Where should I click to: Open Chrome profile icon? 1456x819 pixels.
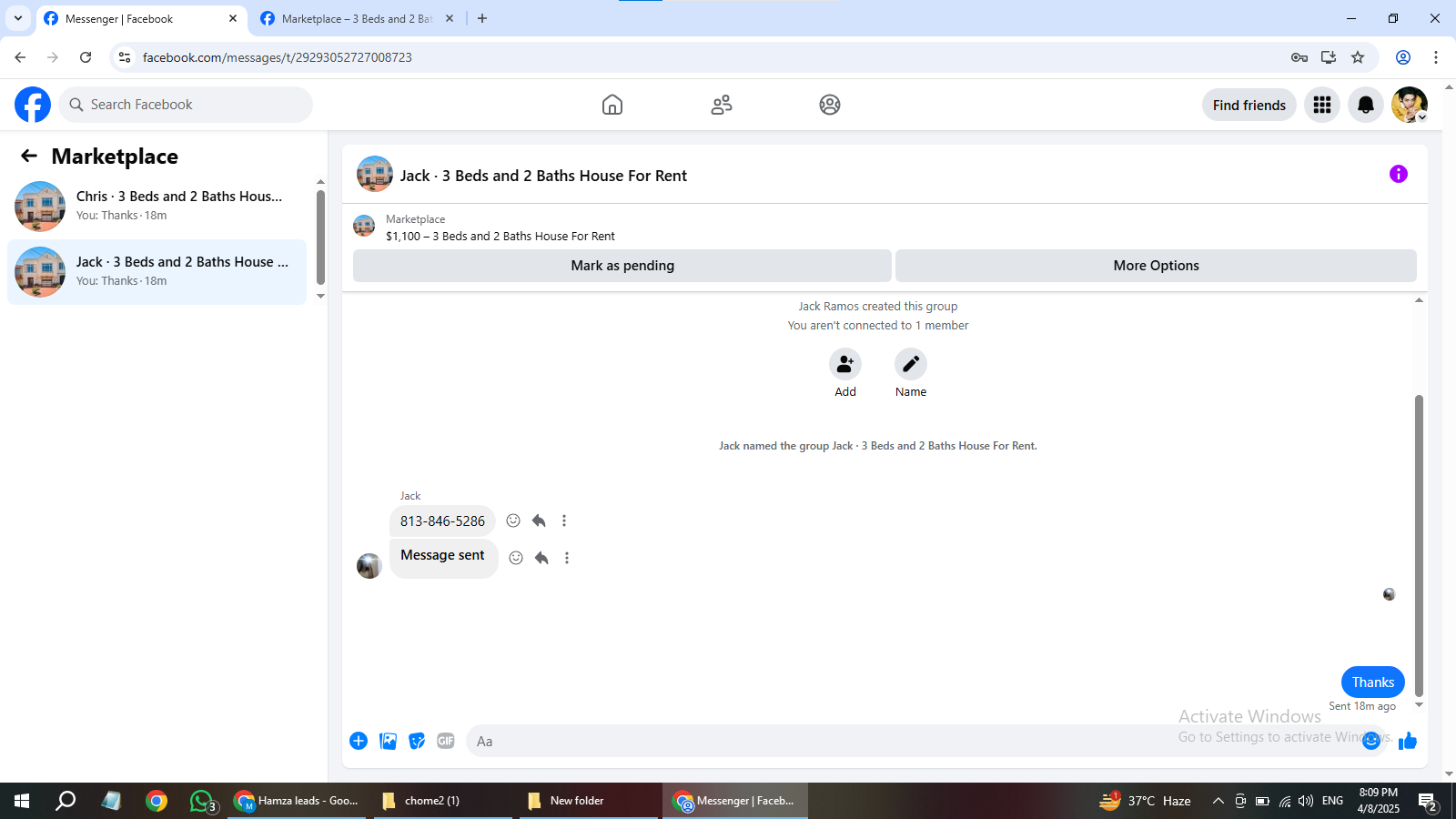click(x=1403, y=57)
